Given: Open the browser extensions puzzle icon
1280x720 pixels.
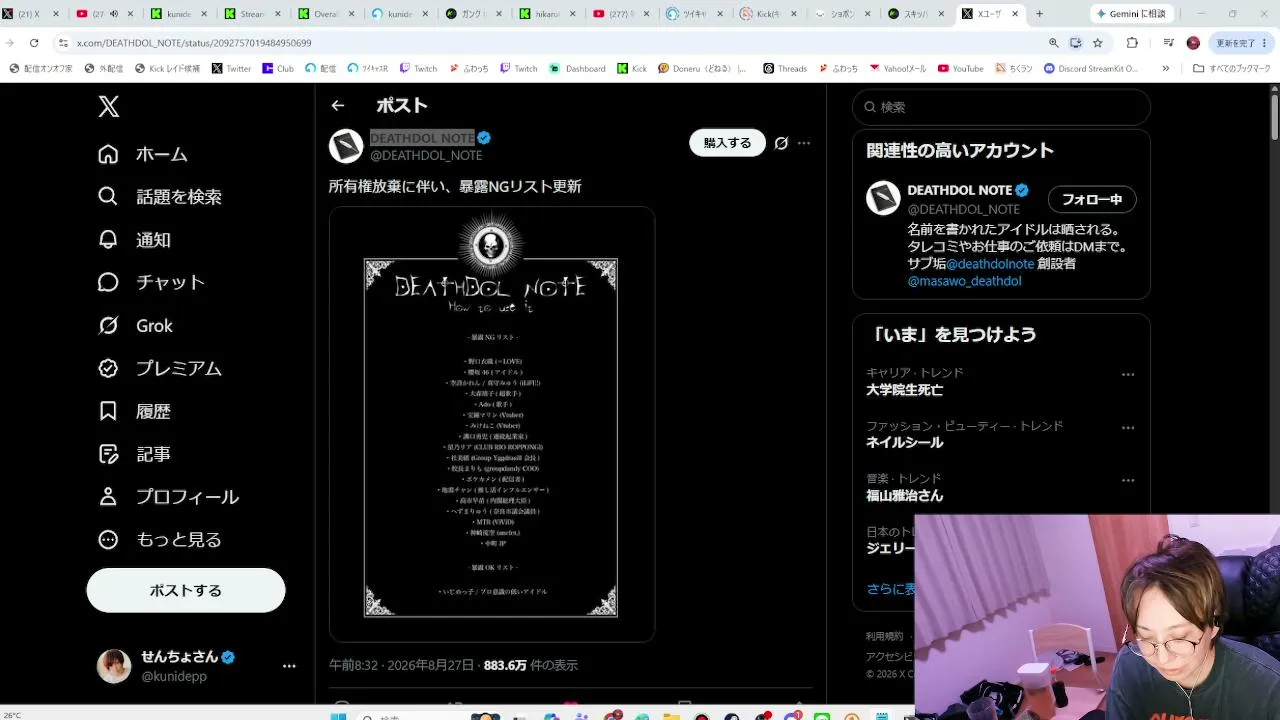Looking at the screenshot, I should pyautogui.click(x=1132, y=43).
